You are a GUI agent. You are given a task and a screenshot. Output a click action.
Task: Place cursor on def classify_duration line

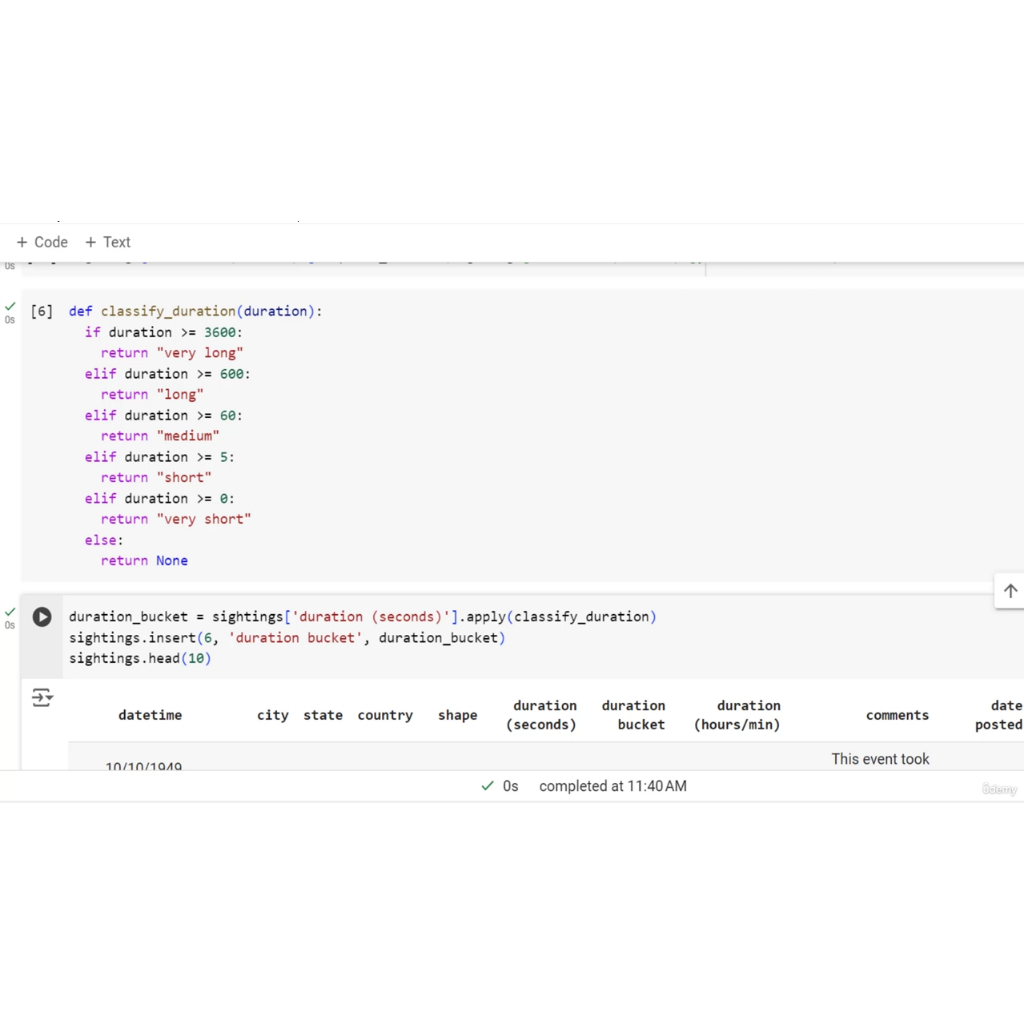pos(195,311)
